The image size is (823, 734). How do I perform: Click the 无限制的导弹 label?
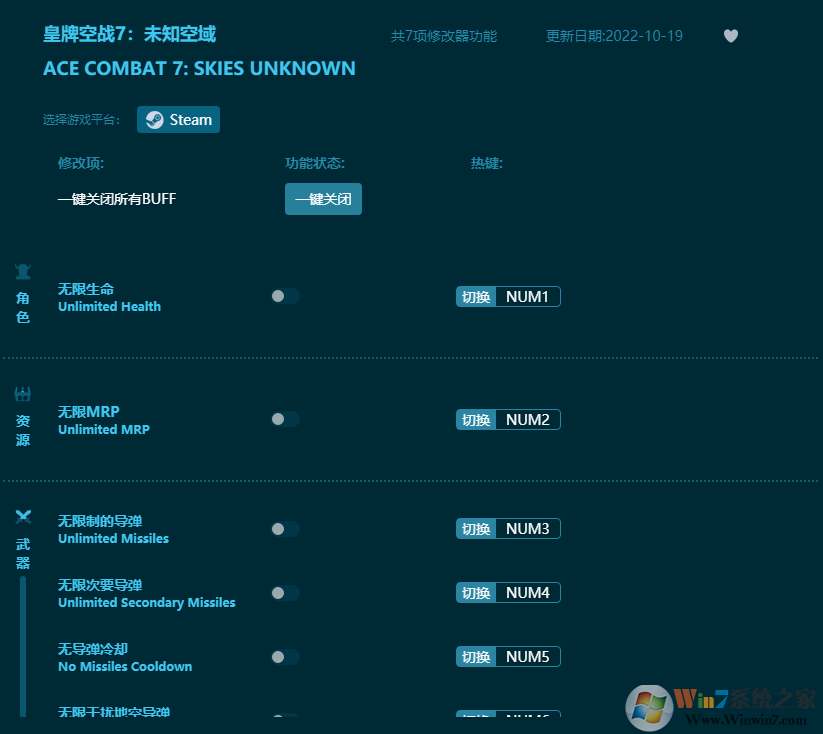tap(100, 521)
